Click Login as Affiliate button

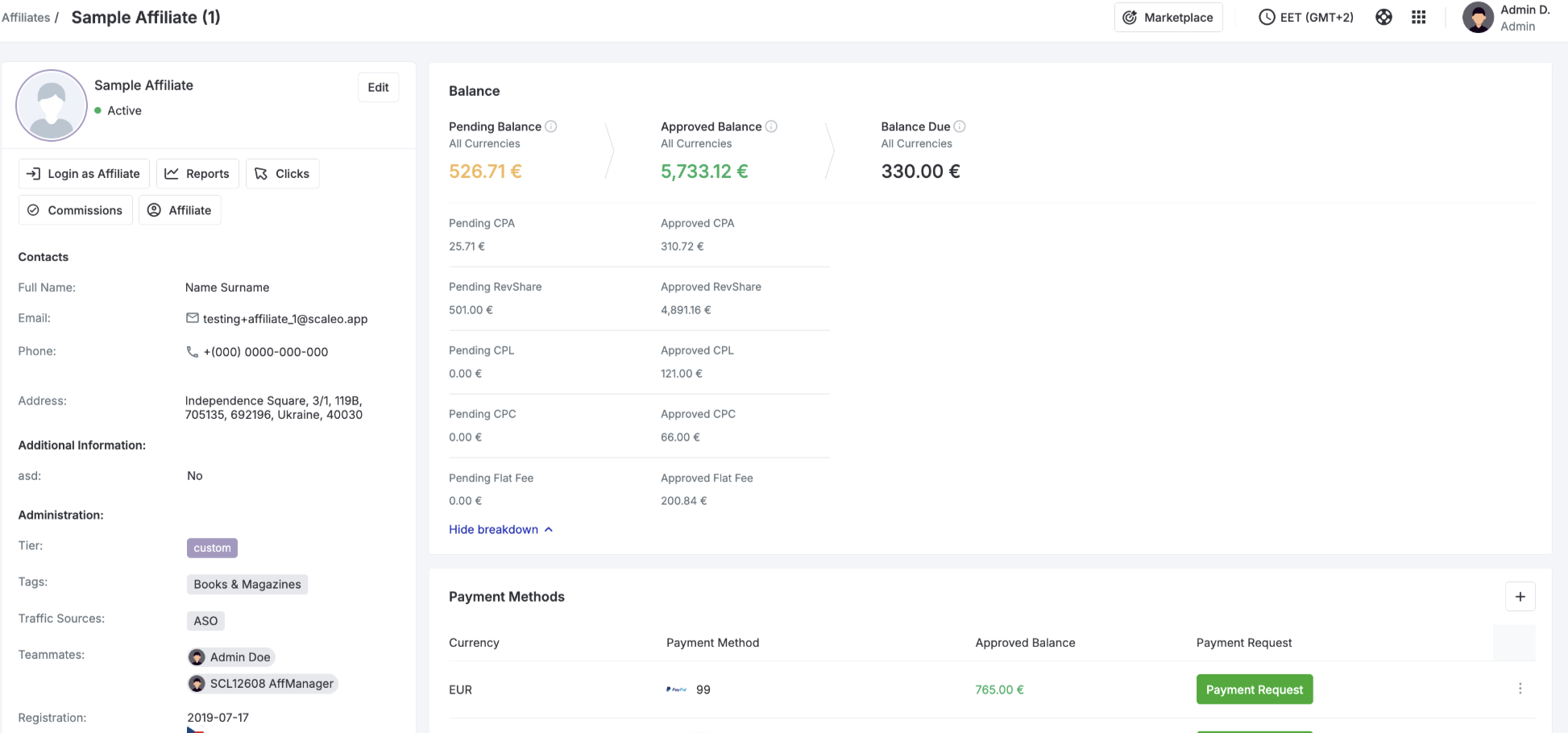pyautogui.click(x=84, y=174)
